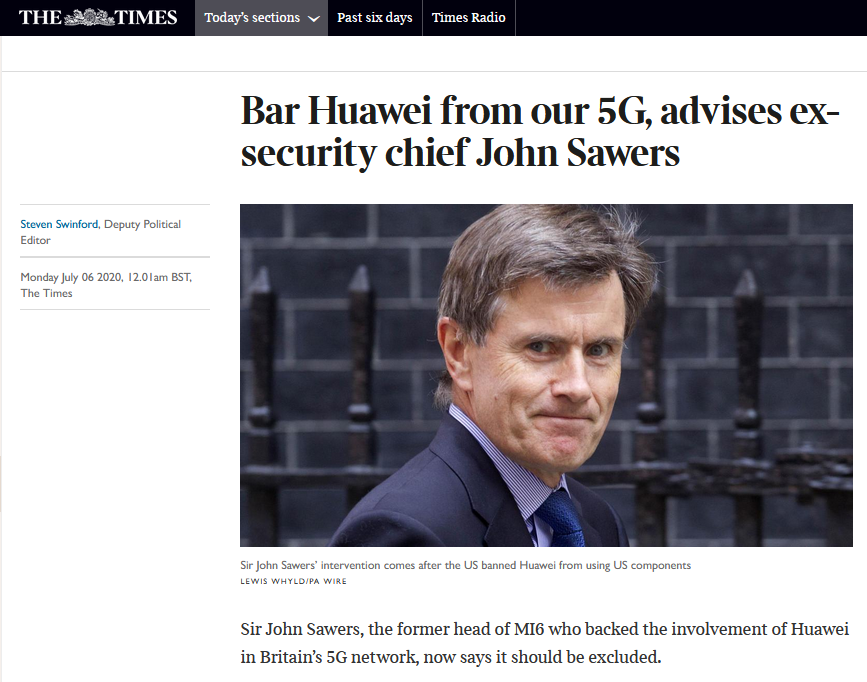Expand the Today's sections chevron arrow
867x682 pixels.
pyautogui.click(x=314, y=18)
